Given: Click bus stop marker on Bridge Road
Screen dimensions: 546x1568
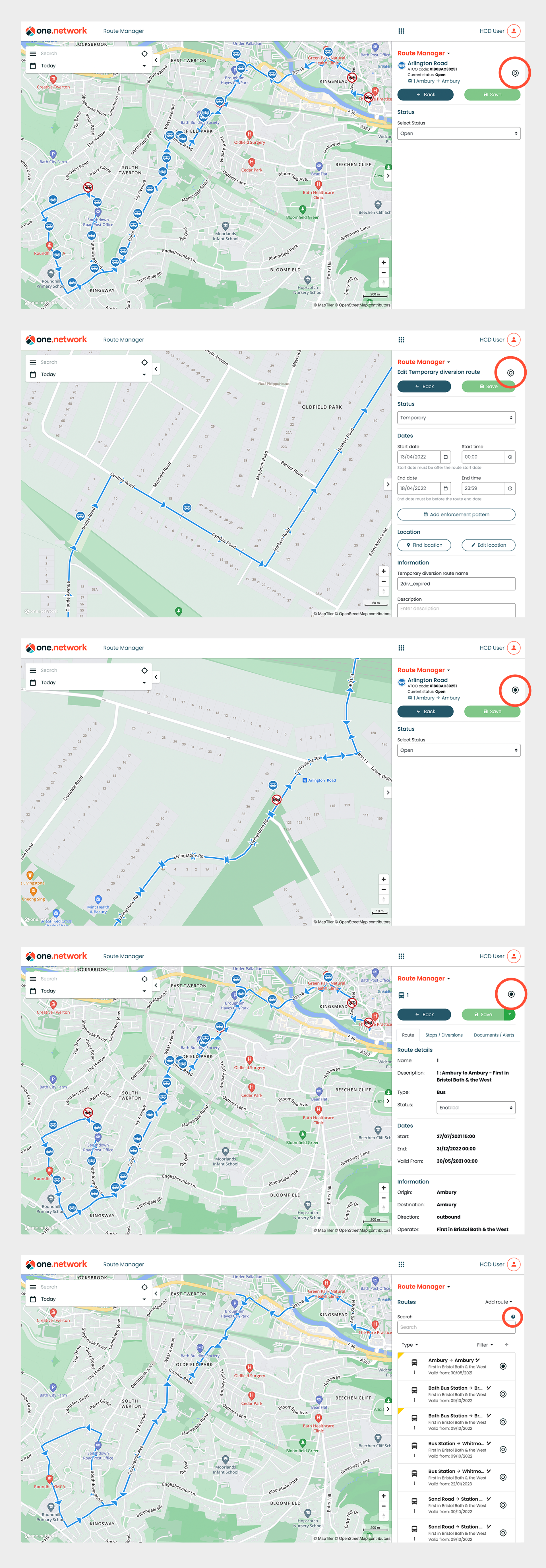Looking at the screenshot, I should (80, 516).
